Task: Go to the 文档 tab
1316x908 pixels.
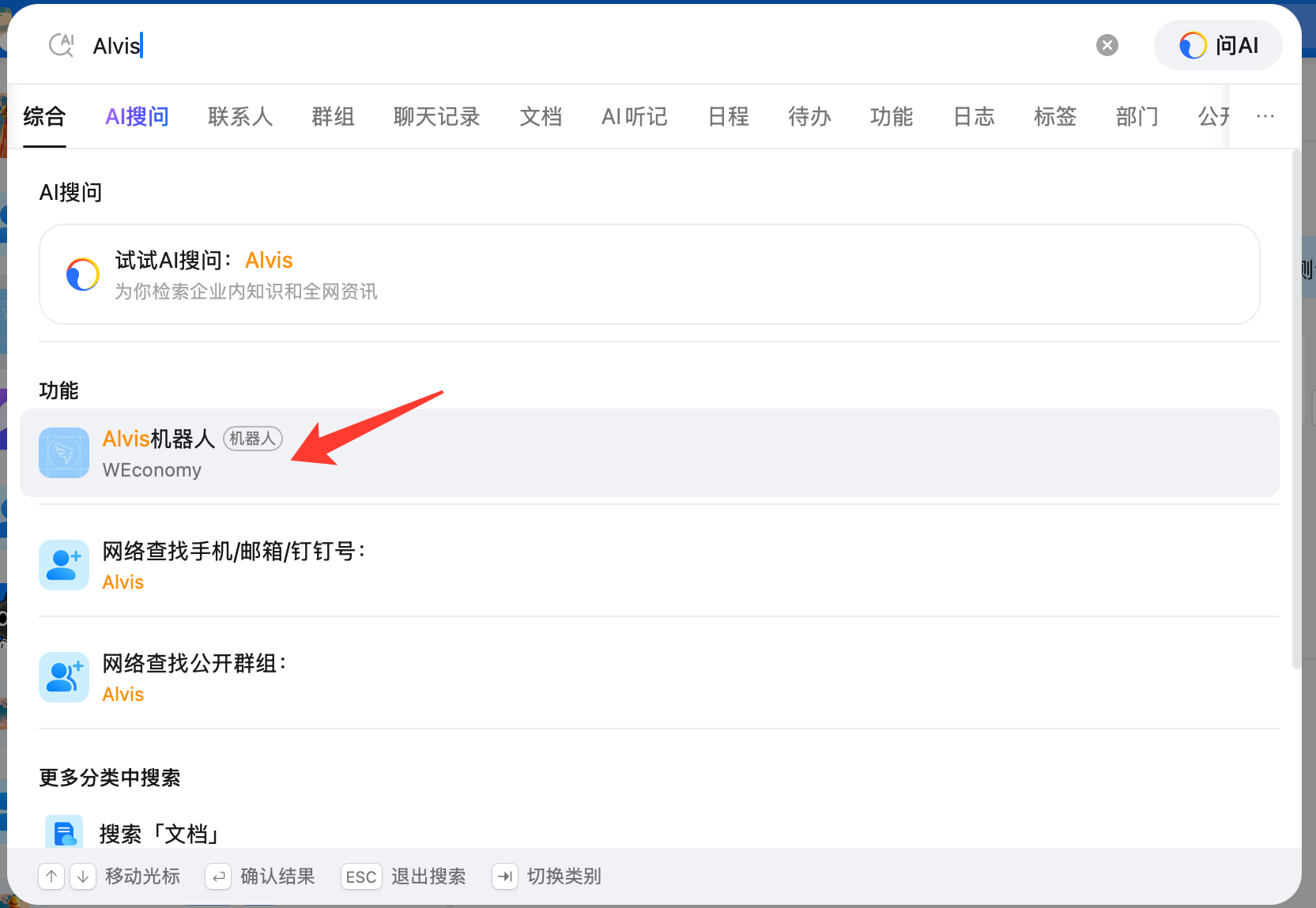Action: tap(541, 117)
